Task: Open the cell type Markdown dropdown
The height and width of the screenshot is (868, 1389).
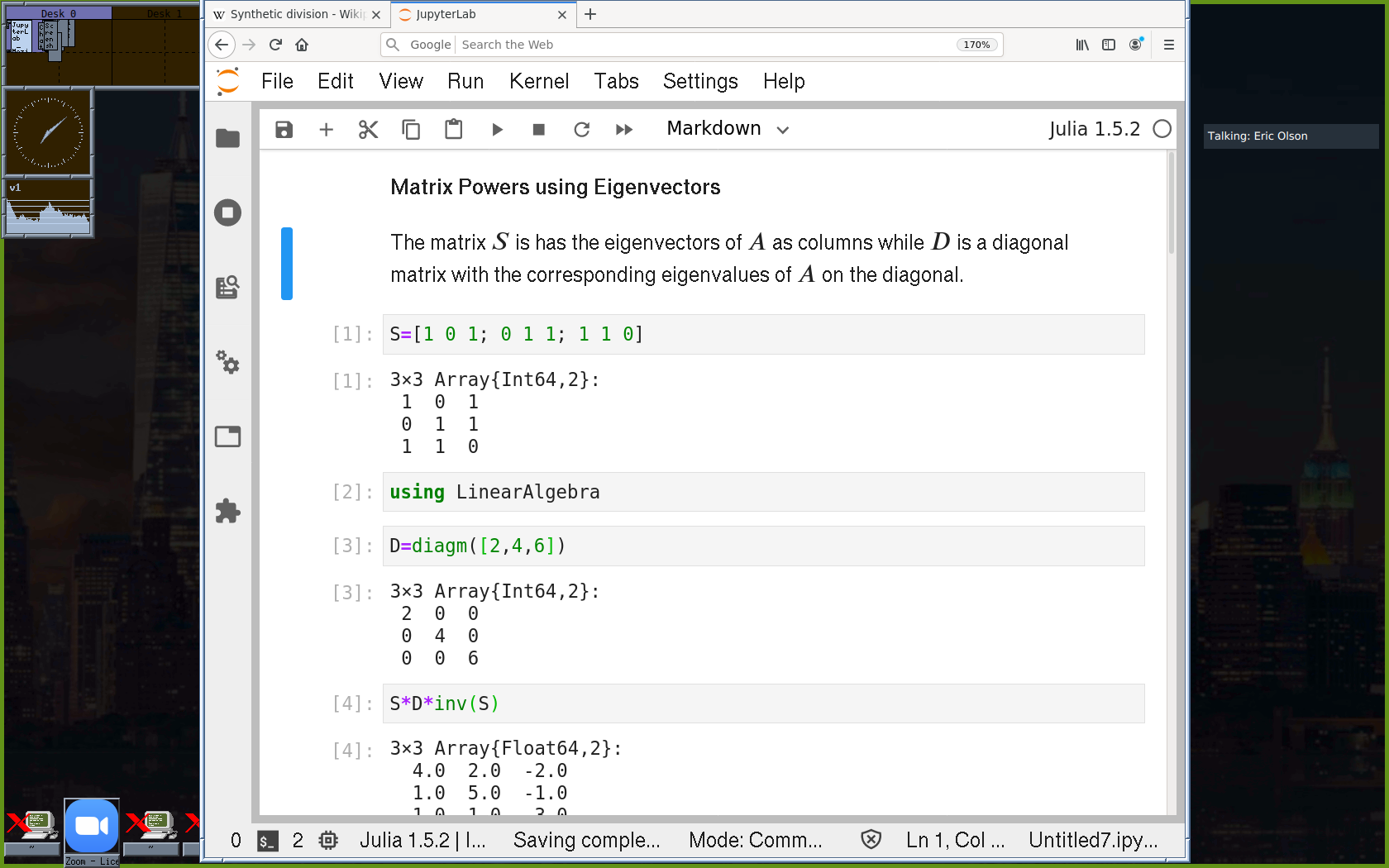Action: (728, 129)
